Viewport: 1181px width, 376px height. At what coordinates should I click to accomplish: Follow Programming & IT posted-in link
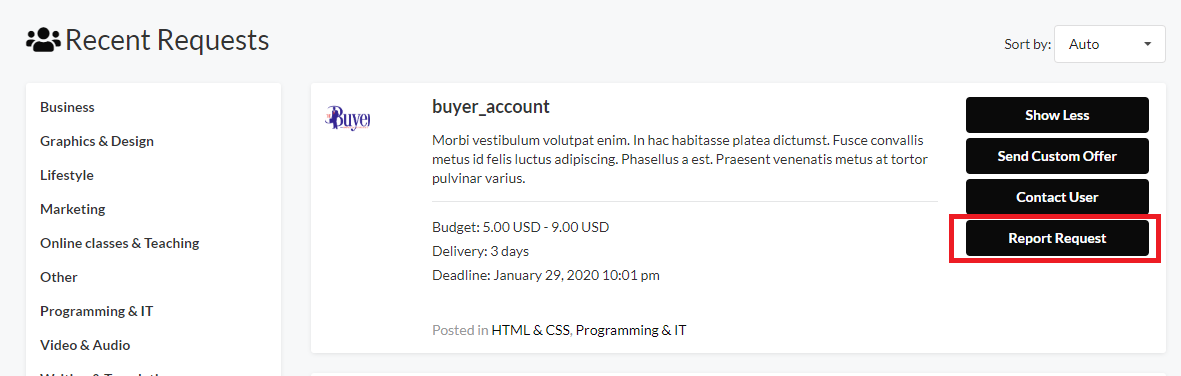(x=631, y=329)
